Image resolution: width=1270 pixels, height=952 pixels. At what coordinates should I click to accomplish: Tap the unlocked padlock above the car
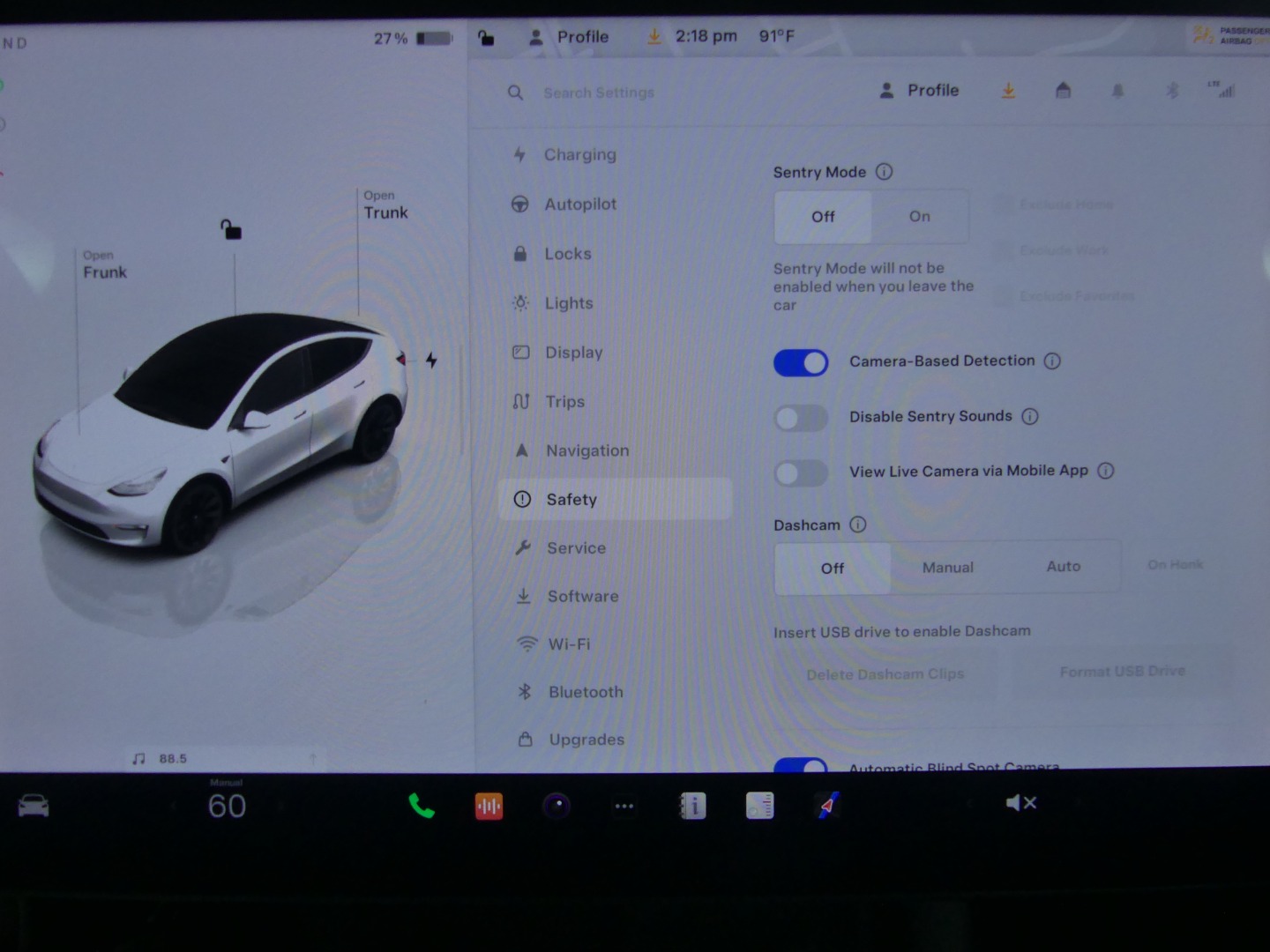point(231,229)
